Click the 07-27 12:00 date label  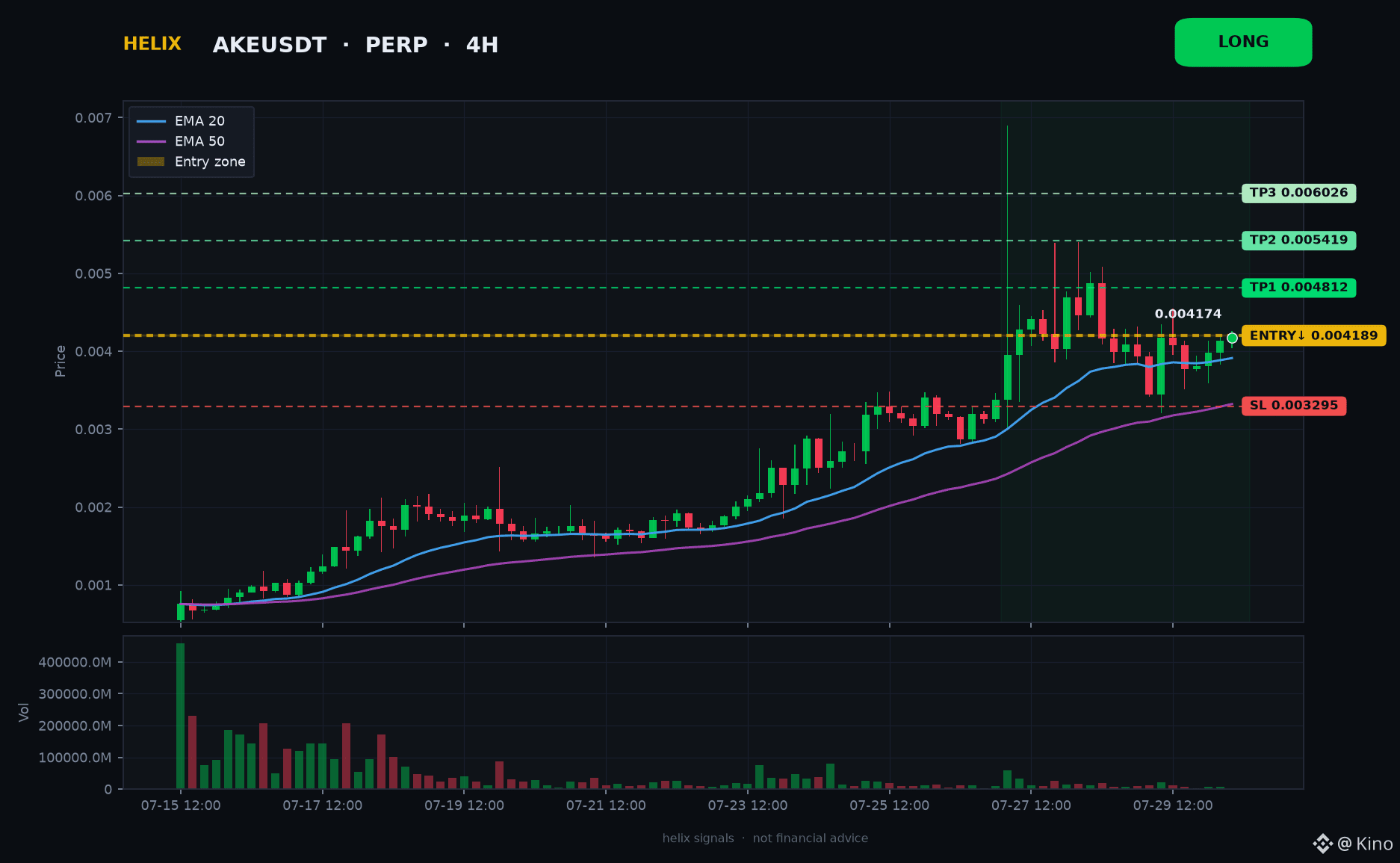[x=1031, y=805]
